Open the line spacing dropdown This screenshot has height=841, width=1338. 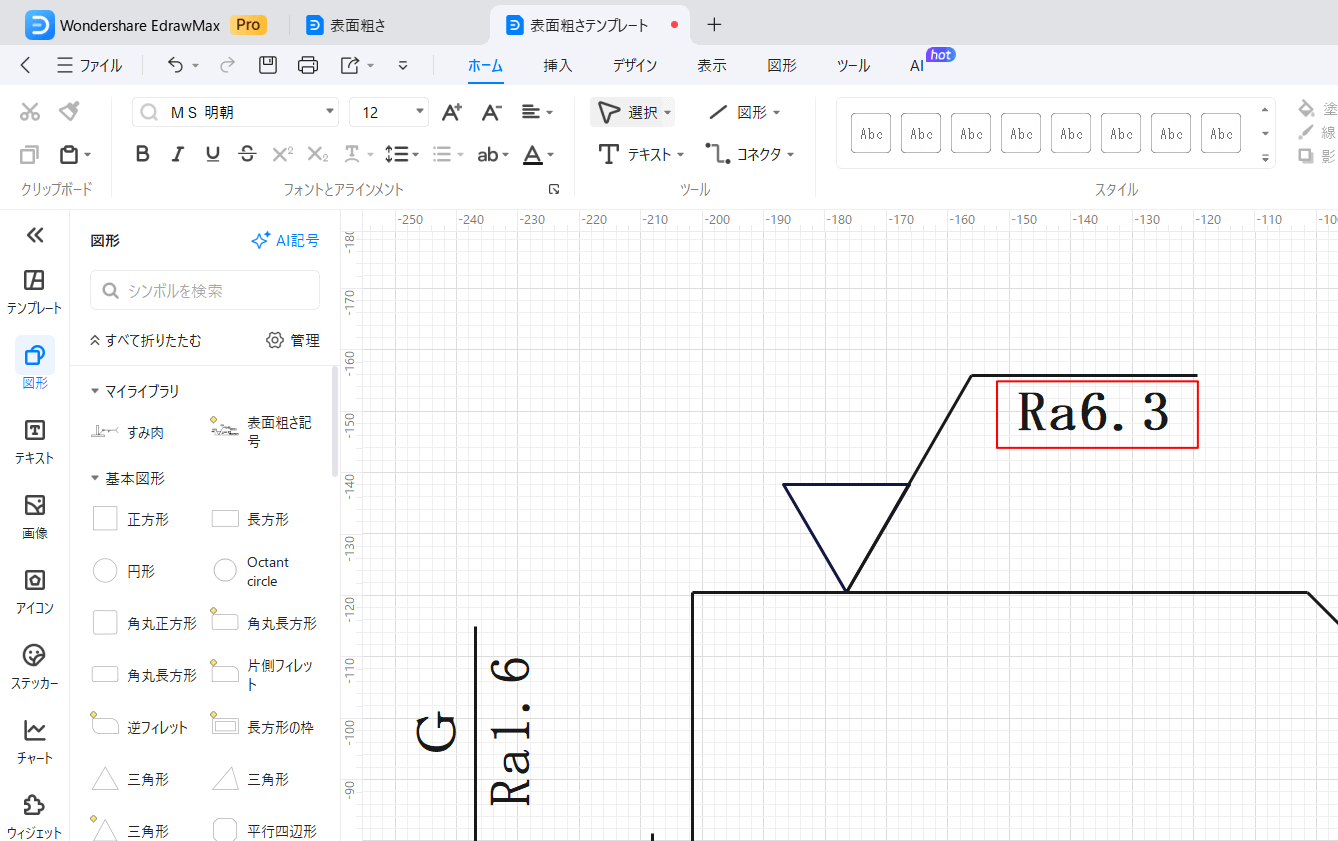[402, 154]
